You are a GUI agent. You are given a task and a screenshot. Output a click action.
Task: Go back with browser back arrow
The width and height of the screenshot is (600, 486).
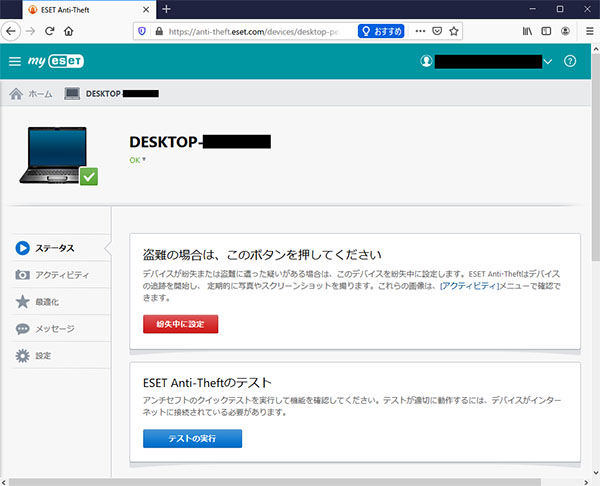coord(11,31)
